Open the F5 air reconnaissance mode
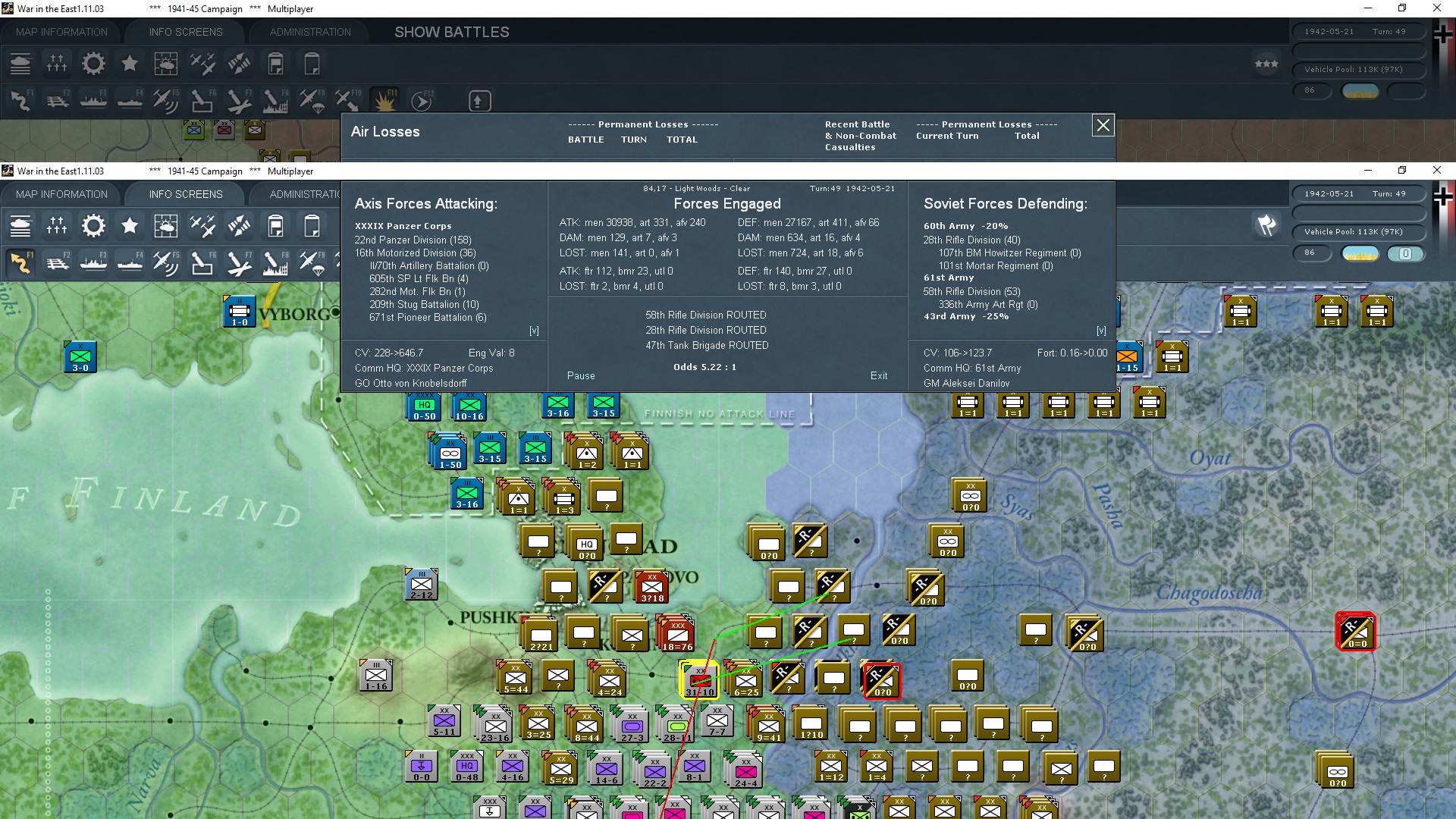The image size is (1456, 819). 166,263
